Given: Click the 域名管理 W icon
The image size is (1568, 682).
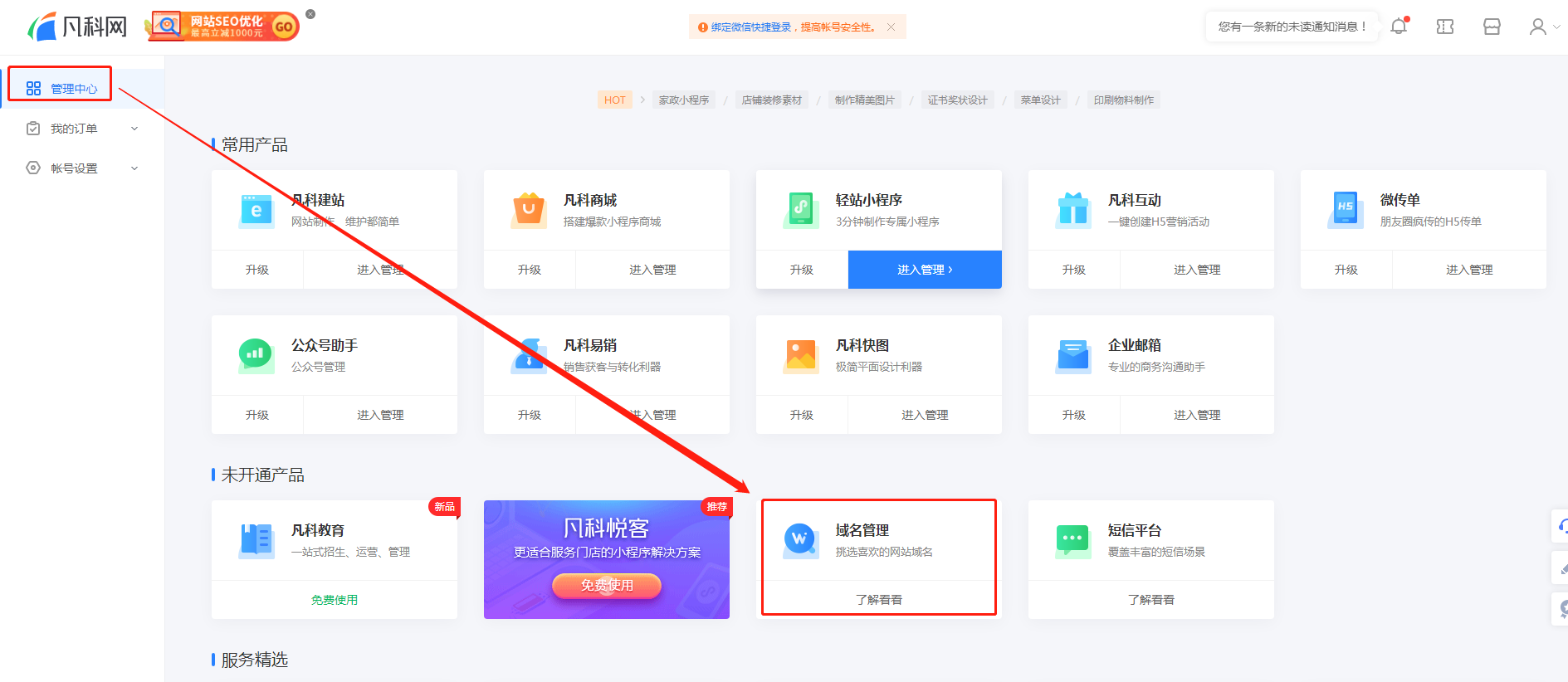Looking at the screenshot, I should [801, 541].
